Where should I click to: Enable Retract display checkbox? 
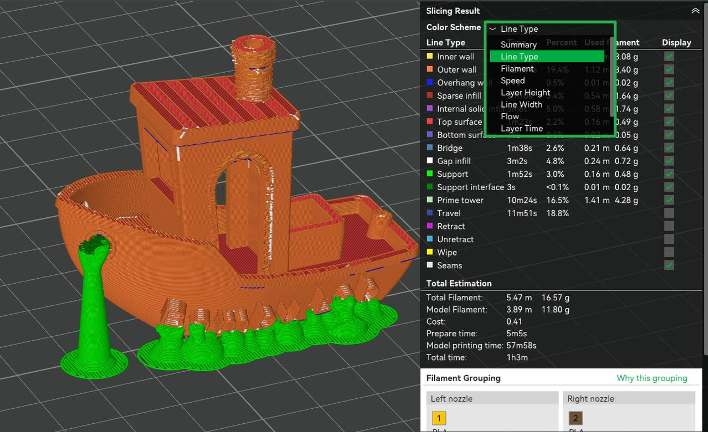point(669,226)
